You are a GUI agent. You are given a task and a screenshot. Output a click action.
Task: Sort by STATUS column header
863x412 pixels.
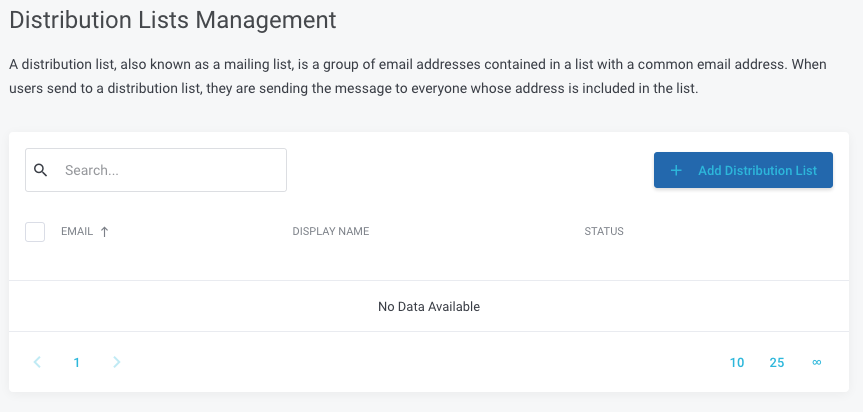pos(604,232)
